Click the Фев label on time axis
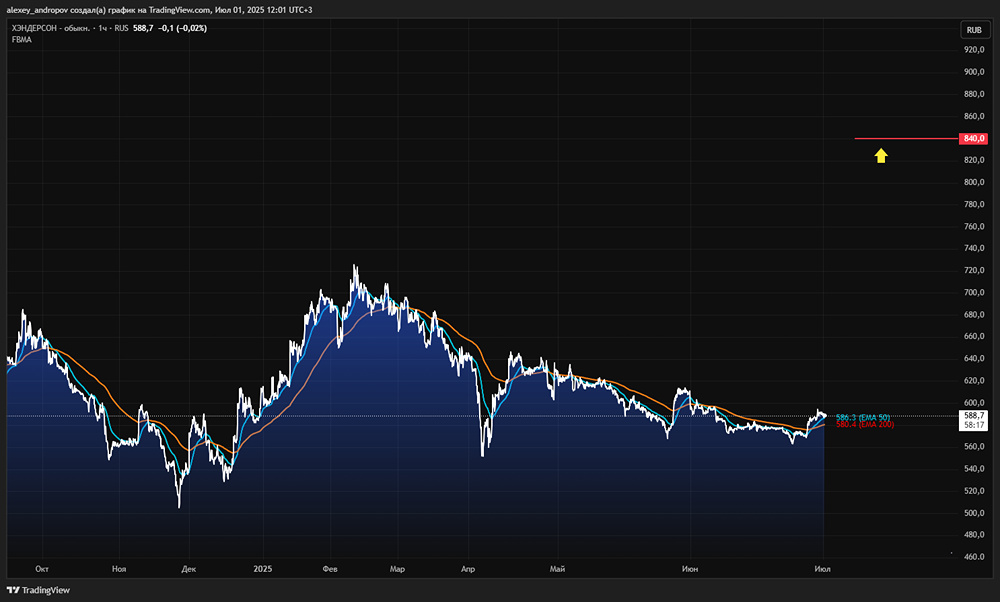Viewport: 1000px width, 602px height. tap(330, 569)
